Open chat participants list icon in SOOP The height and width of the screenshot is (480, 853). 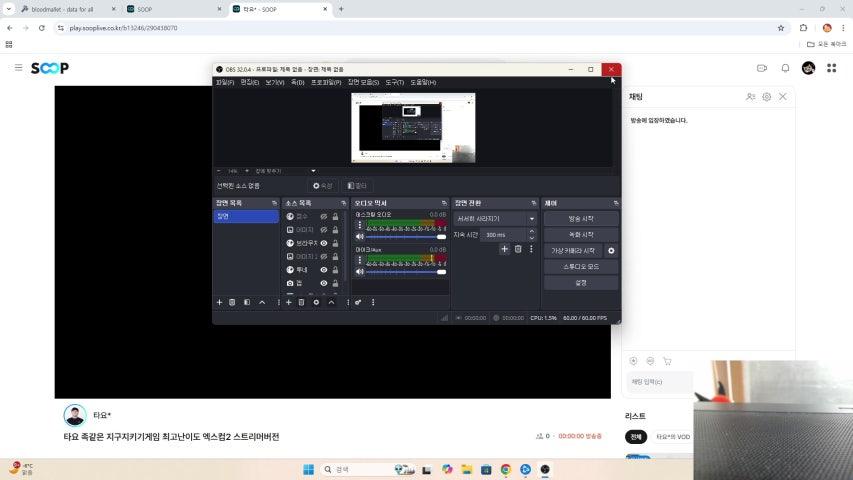pos(750,97)
